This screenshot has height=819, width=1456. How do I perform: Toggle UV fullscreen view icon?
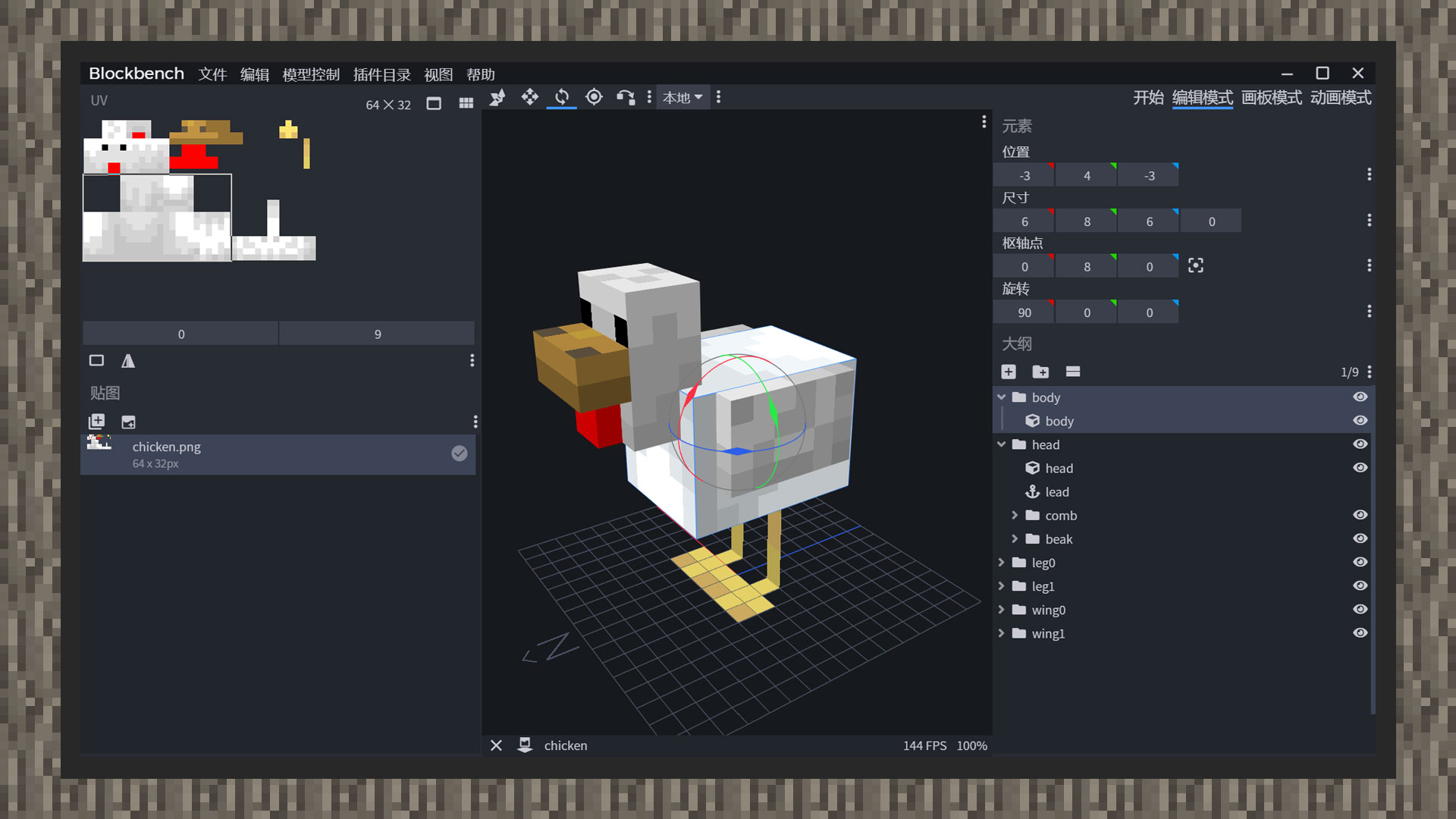point(434,104)
